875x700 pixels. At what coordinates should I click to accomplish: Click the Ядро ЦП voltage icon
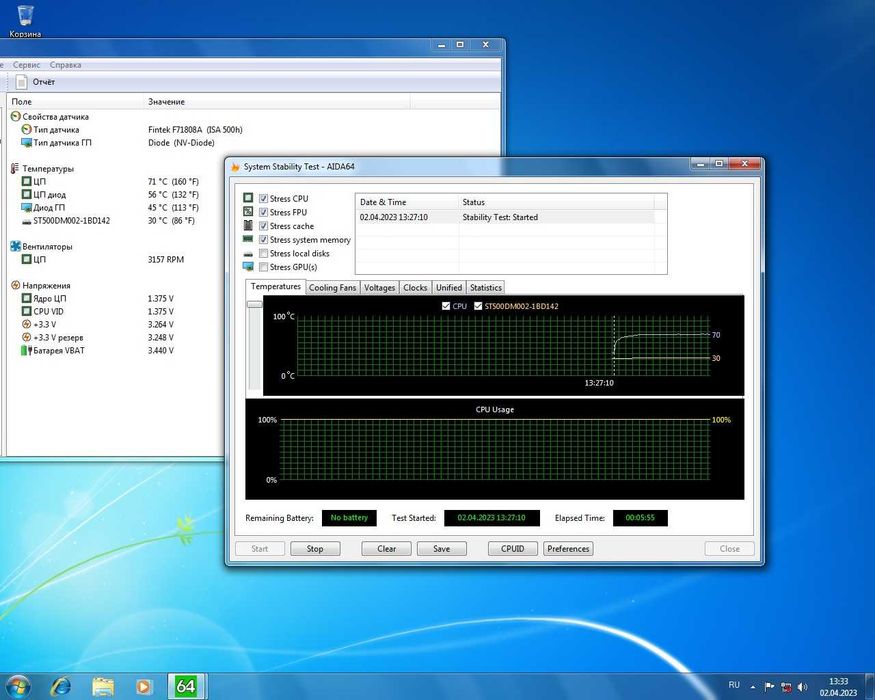[26, 298]
